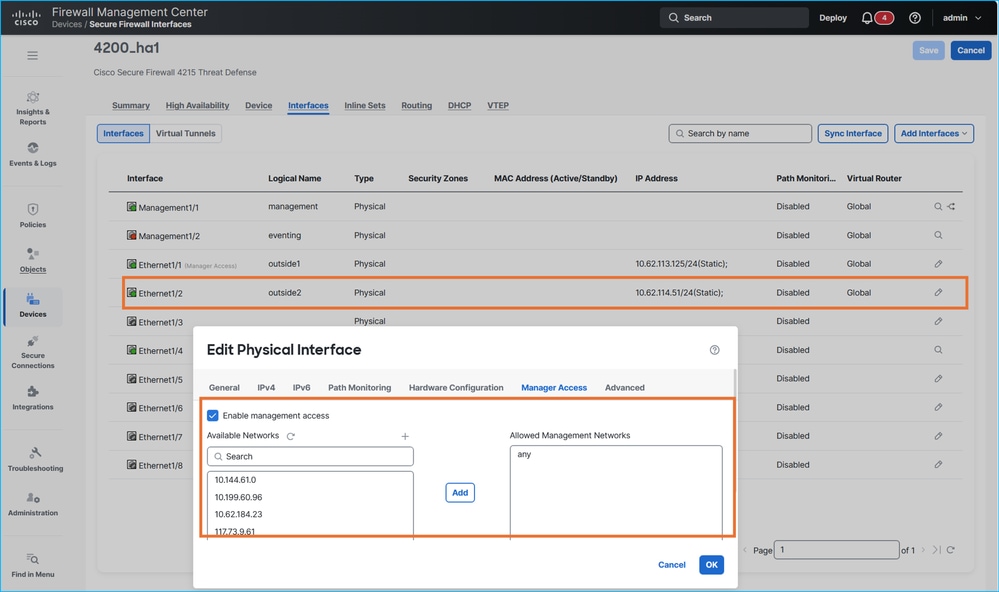The width and height of the screenshot is (999, 592).
Task: Open notifications bell with 4 alerts
Action: pyautogui.click(x=877, y=18)
